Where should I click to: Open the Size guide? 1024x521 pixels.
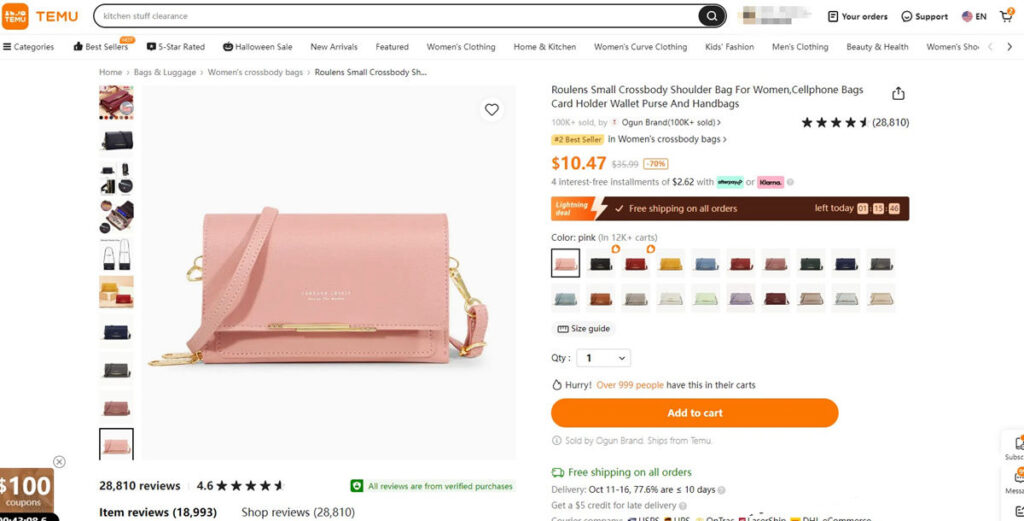(x=584, y=329)
